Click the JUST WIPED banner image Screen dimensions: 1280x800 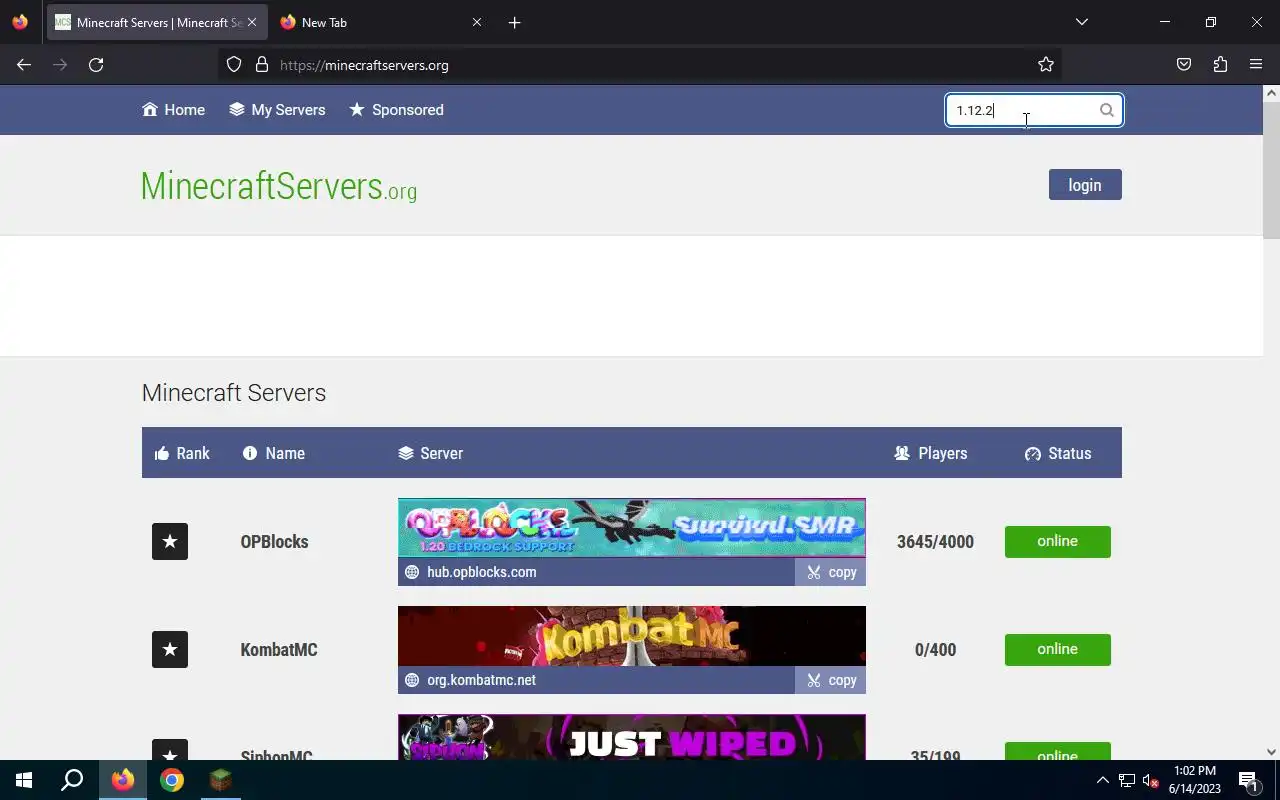(x=632, y=737)
